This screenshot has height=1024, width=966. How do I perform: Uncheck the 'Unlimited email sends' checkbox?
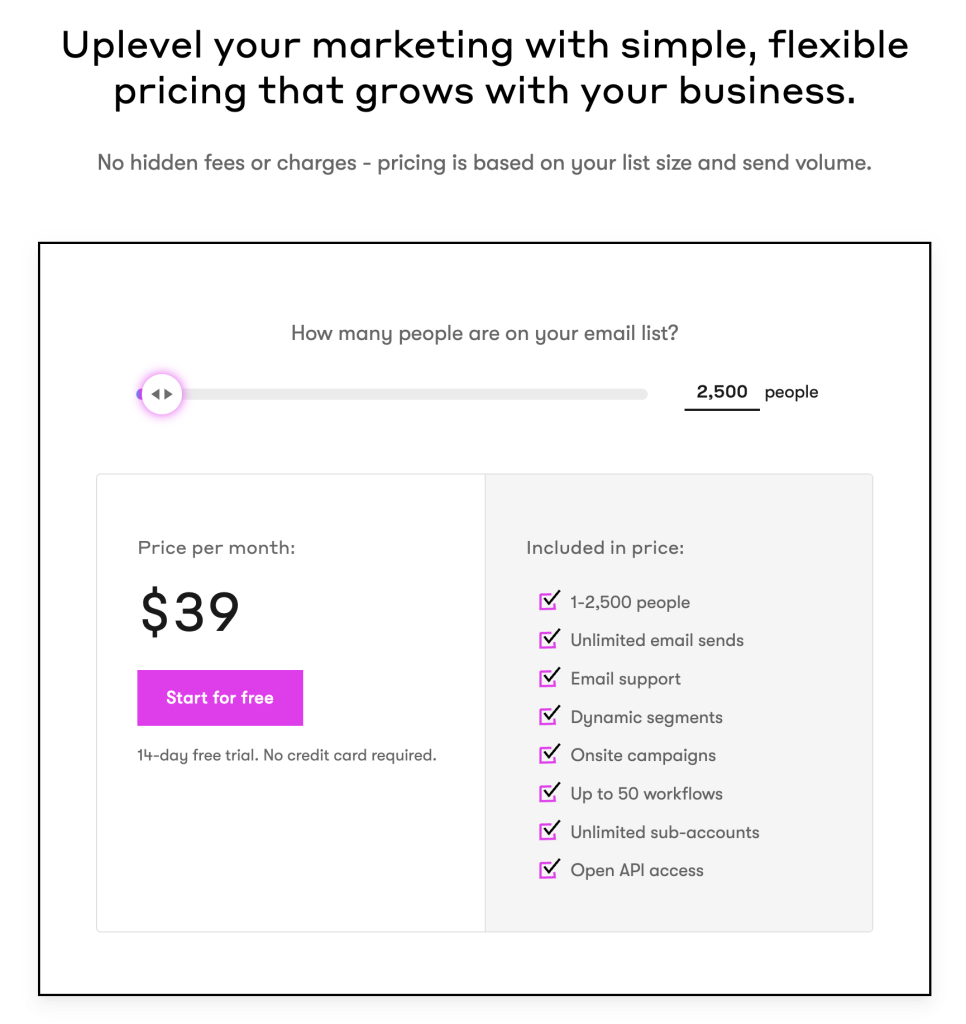click(548, 639)
